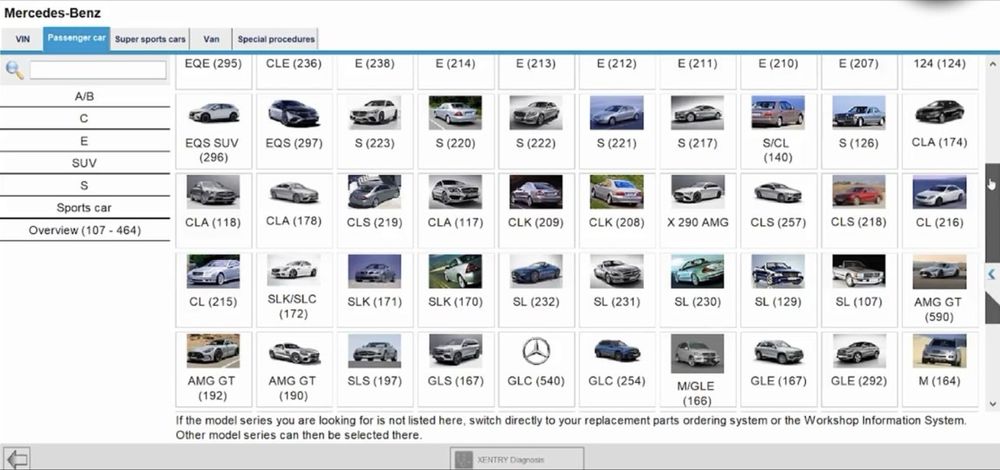Select the AMG GT (192) tile

click(x=213, y=369)
